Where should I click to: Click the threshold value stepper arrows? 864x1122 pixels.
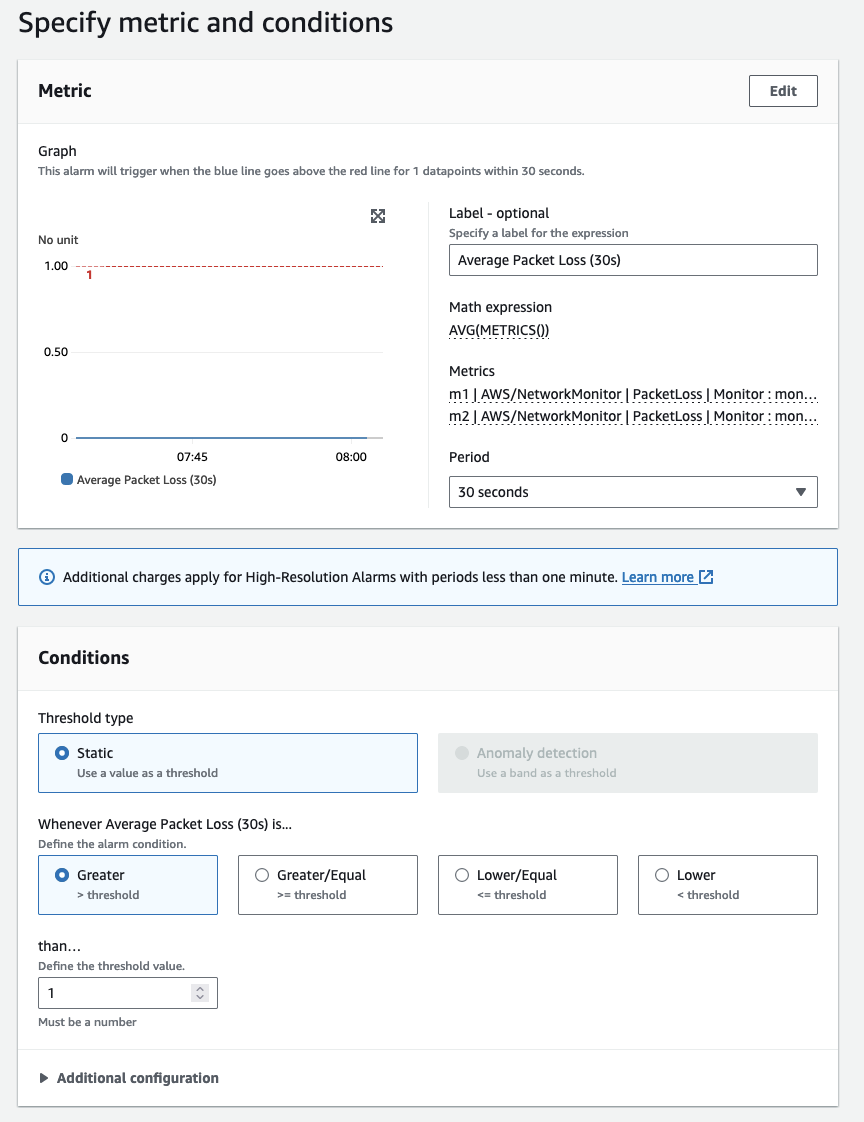coord(200,993)
